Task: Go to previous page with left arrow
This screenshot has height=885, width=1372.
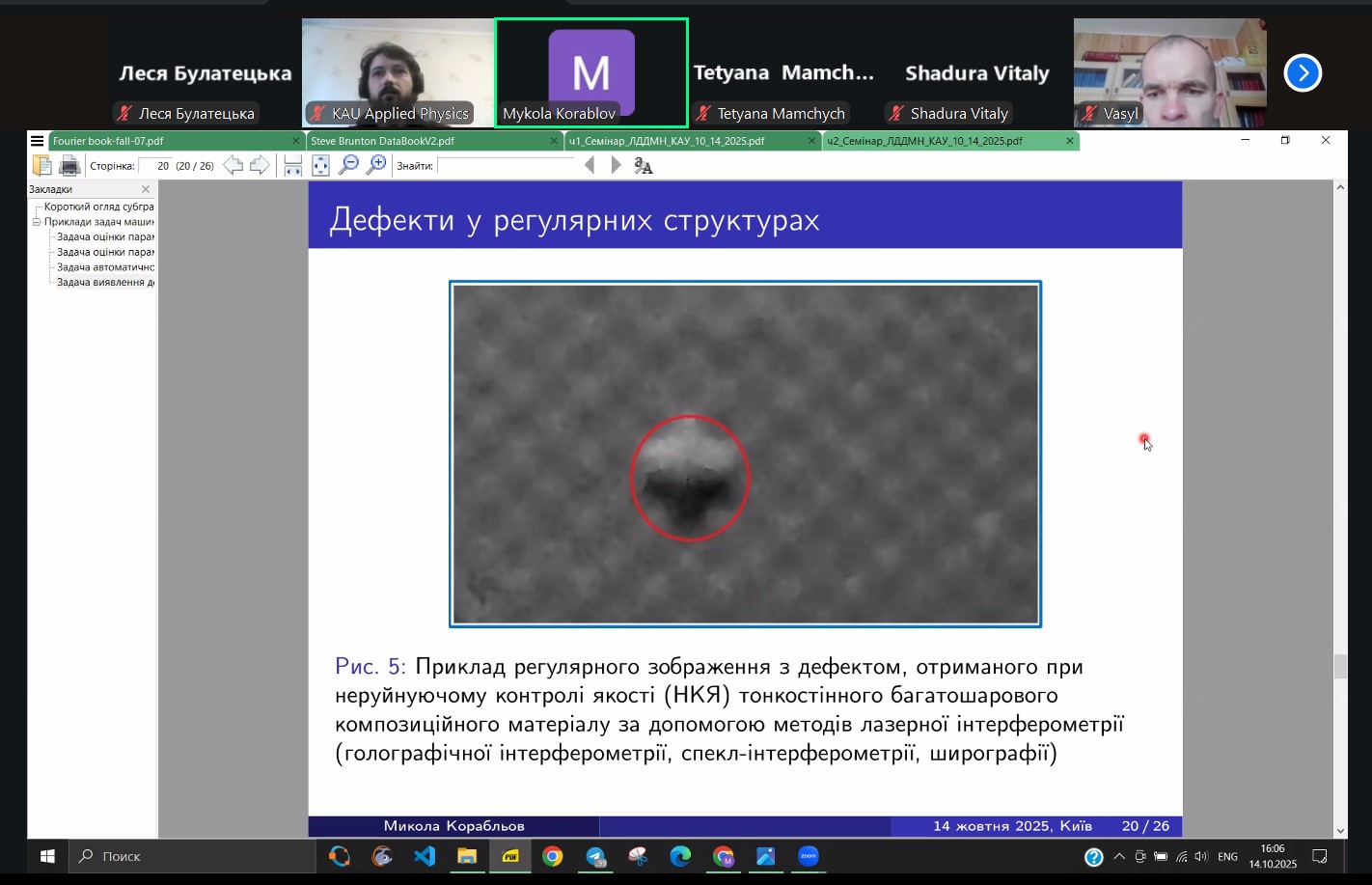Action: click(x=233, y=166)
